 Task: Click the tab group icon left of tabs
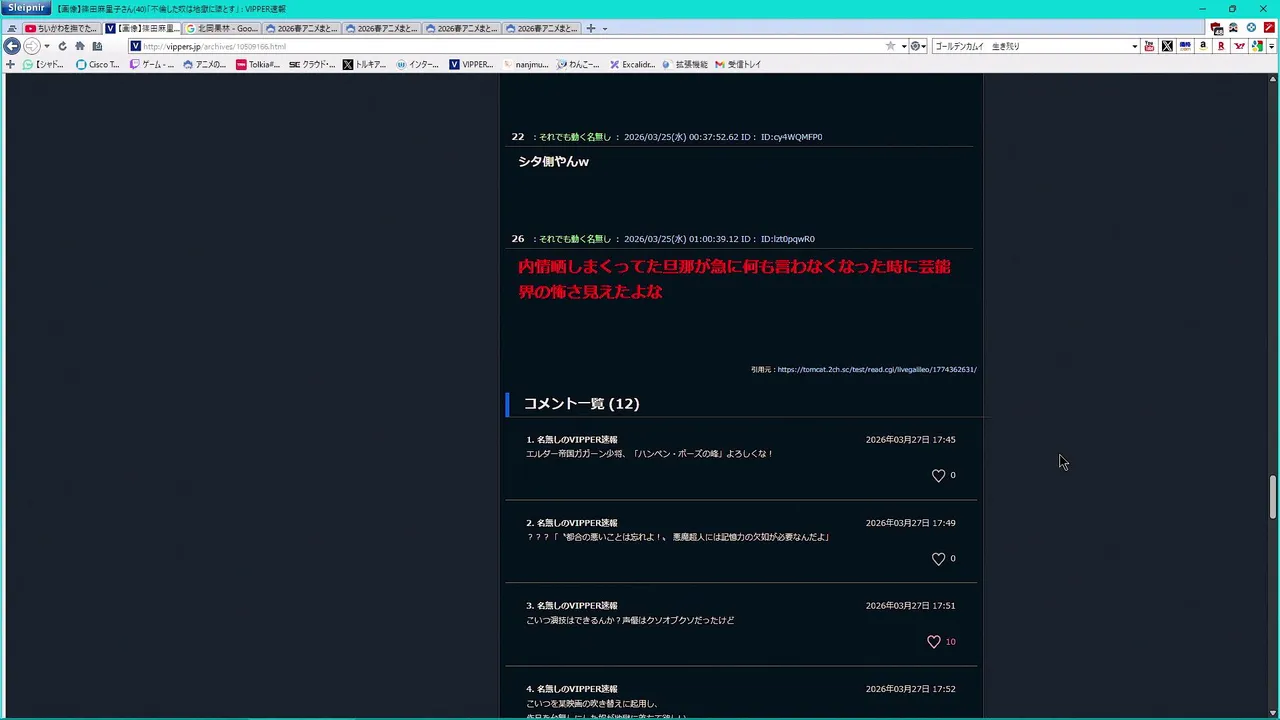(12, 28)
